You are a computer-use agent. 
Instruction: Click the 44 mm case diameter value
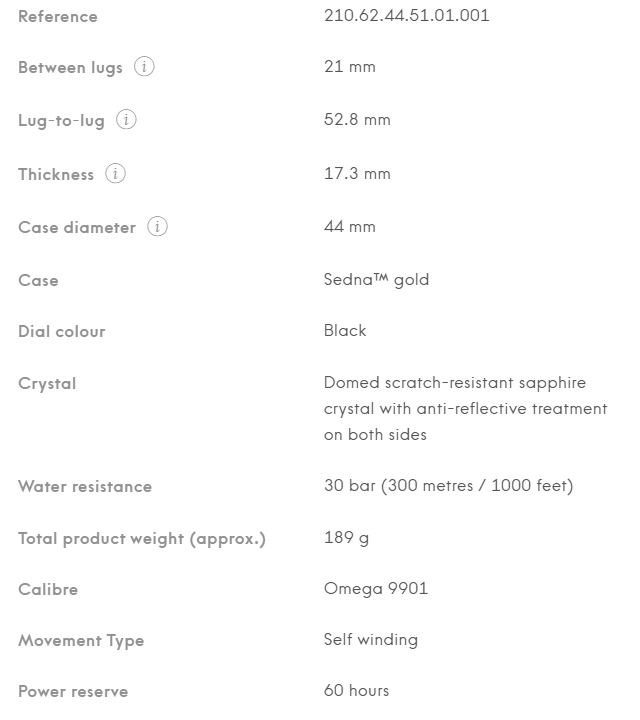[349, 227]
